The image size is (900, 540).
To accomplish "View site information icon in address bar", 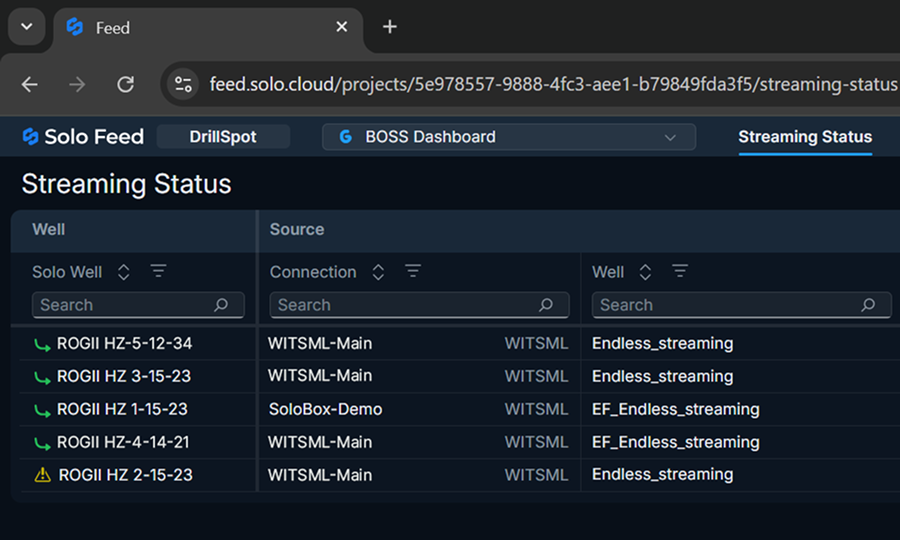I will coord(183,84).
